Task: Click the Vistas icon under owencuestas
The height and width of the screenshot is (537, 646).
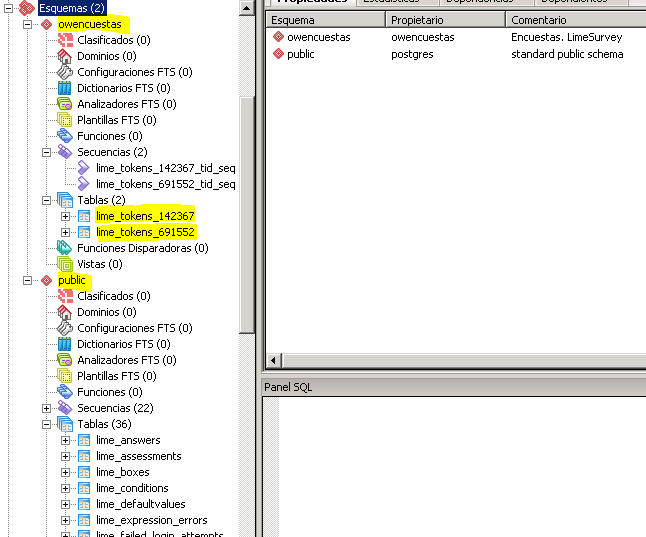Action: click(66, 264)
